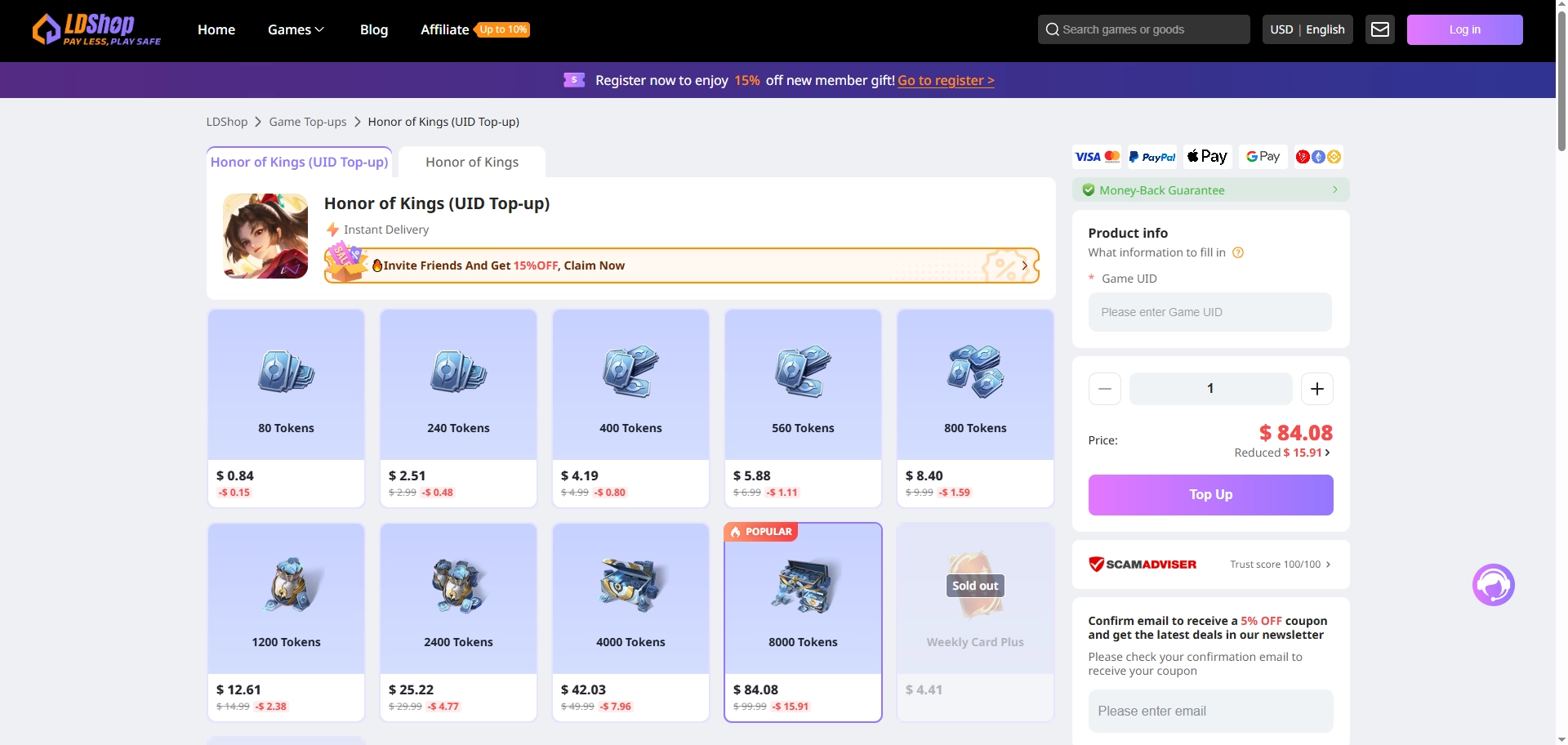Screen dimensions: 1568x745
Task: Focus the email coupon input field
Action: pos(1210,711)
